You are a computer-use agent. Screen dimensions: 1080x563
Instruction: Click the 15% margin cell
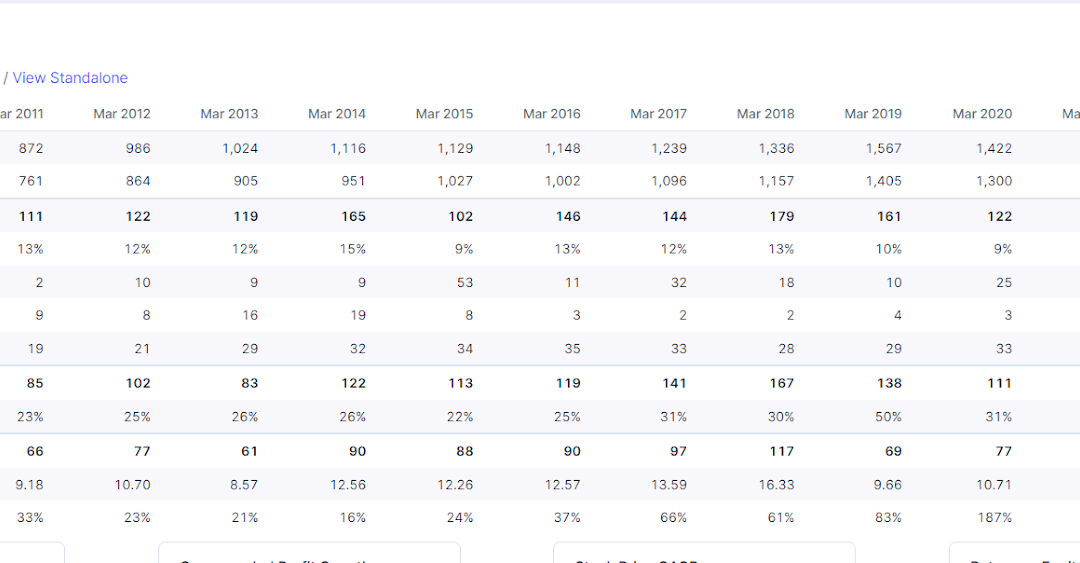point(353,249)
